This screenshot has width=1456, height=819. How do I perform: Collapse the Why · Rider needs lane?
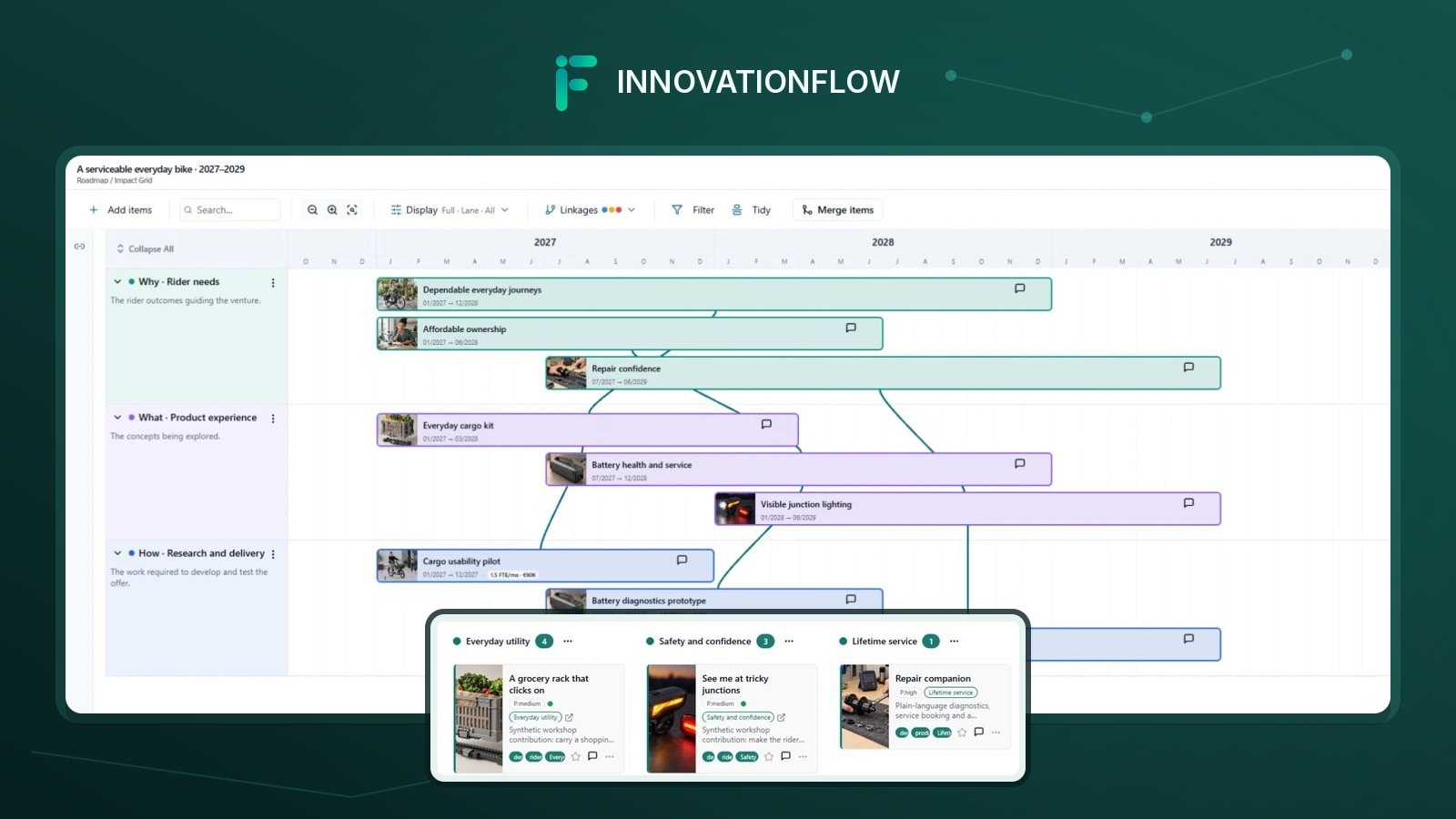[x=117, y=282]
